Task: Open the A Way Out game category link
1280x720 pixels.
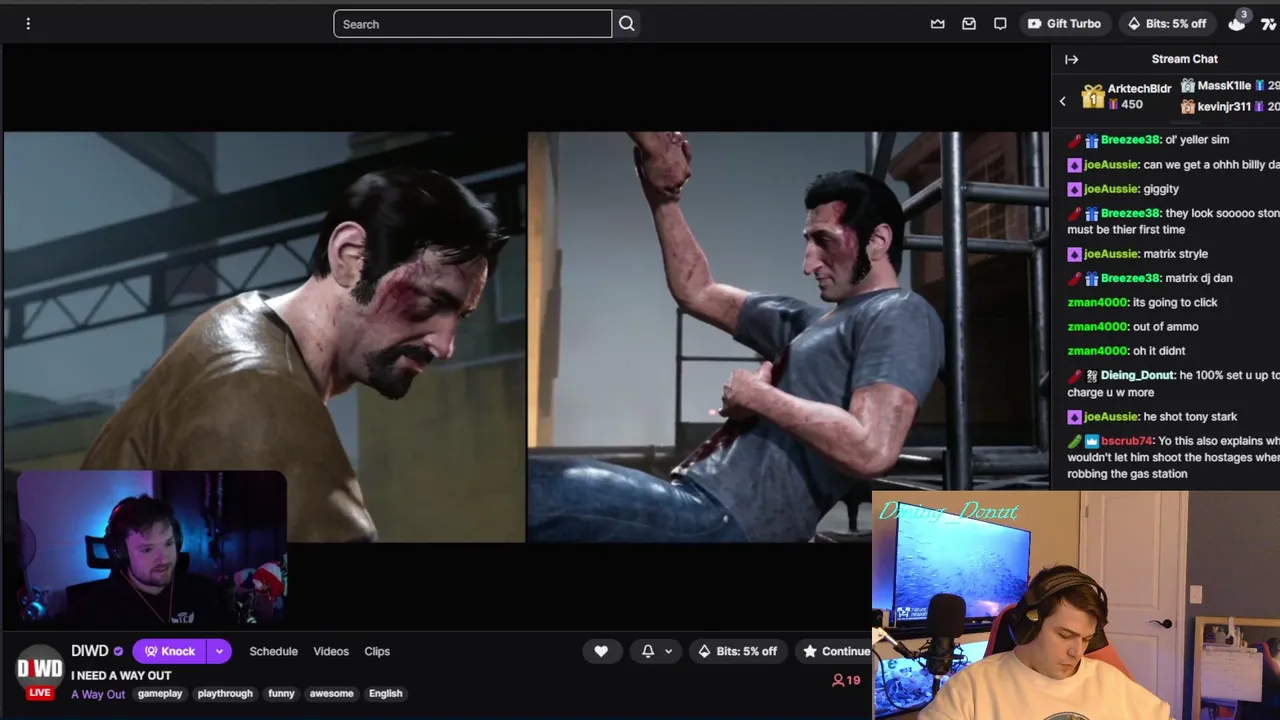Action: click(98, 694)
